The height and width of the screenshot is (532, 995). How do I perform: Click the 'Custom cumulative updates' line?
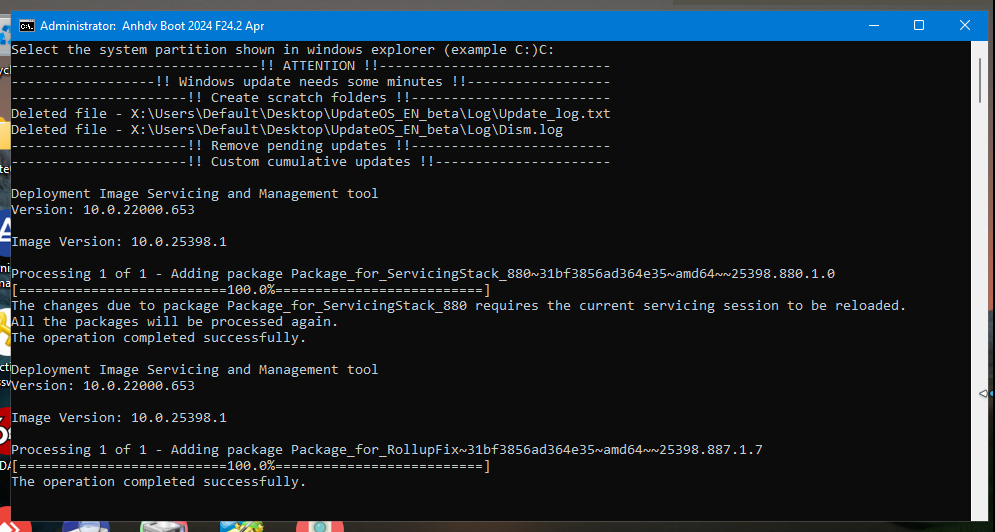coord(311,162)
